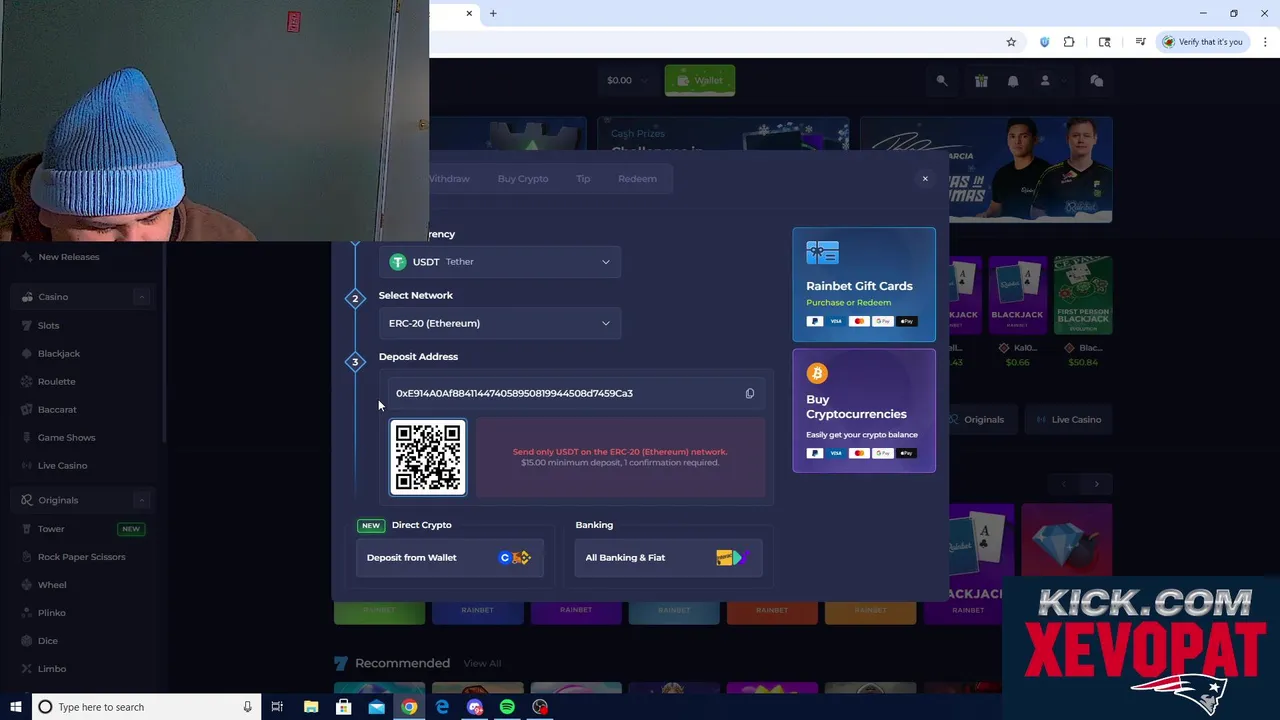Click Verify that it's you profile chip
1280x720 pixels.
[x=1203, y=42]
